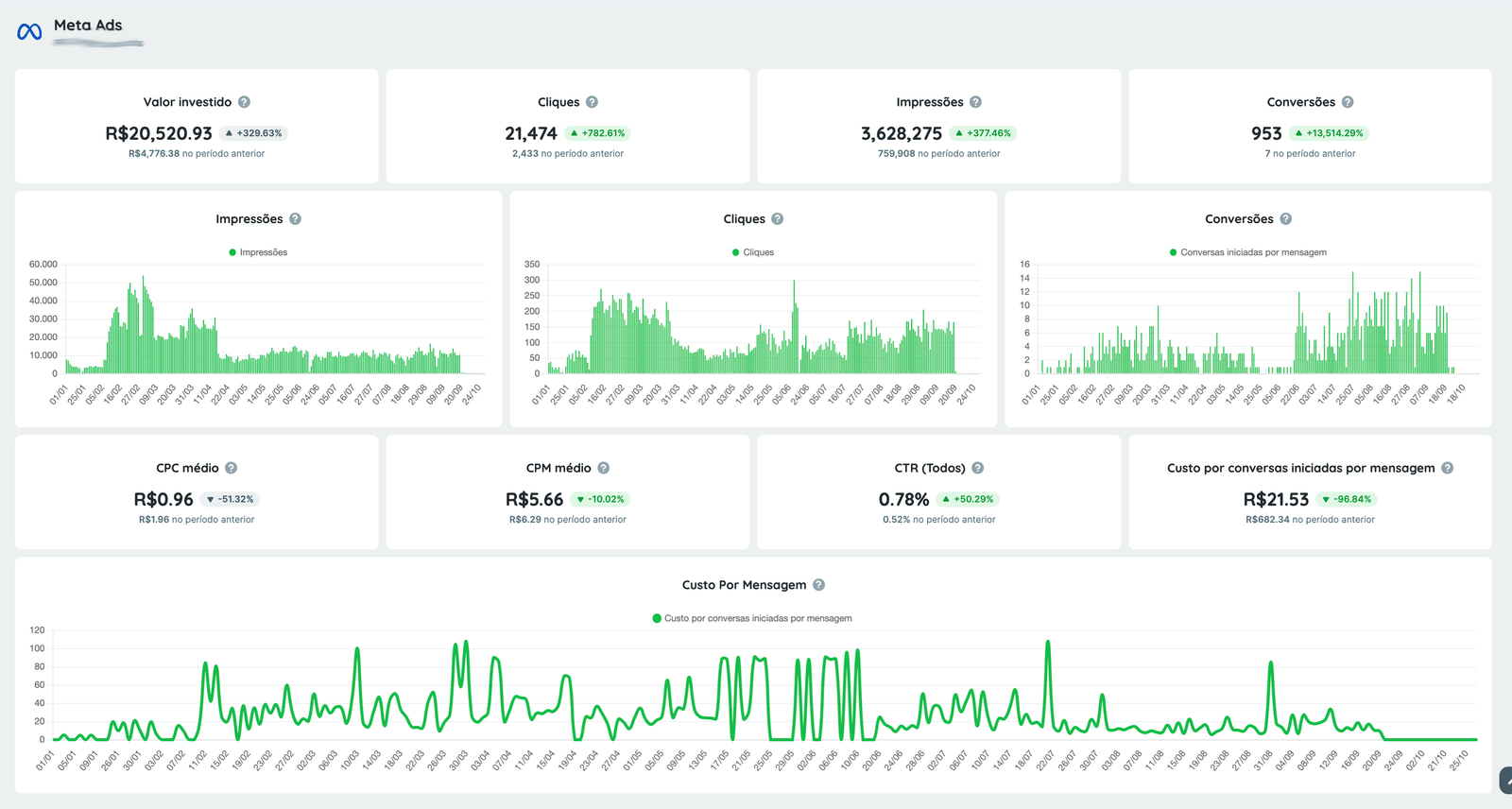Screen dimensions: 1512x809
Task: Open help icon in Conversões summary card
Action: coord(1348,102)
